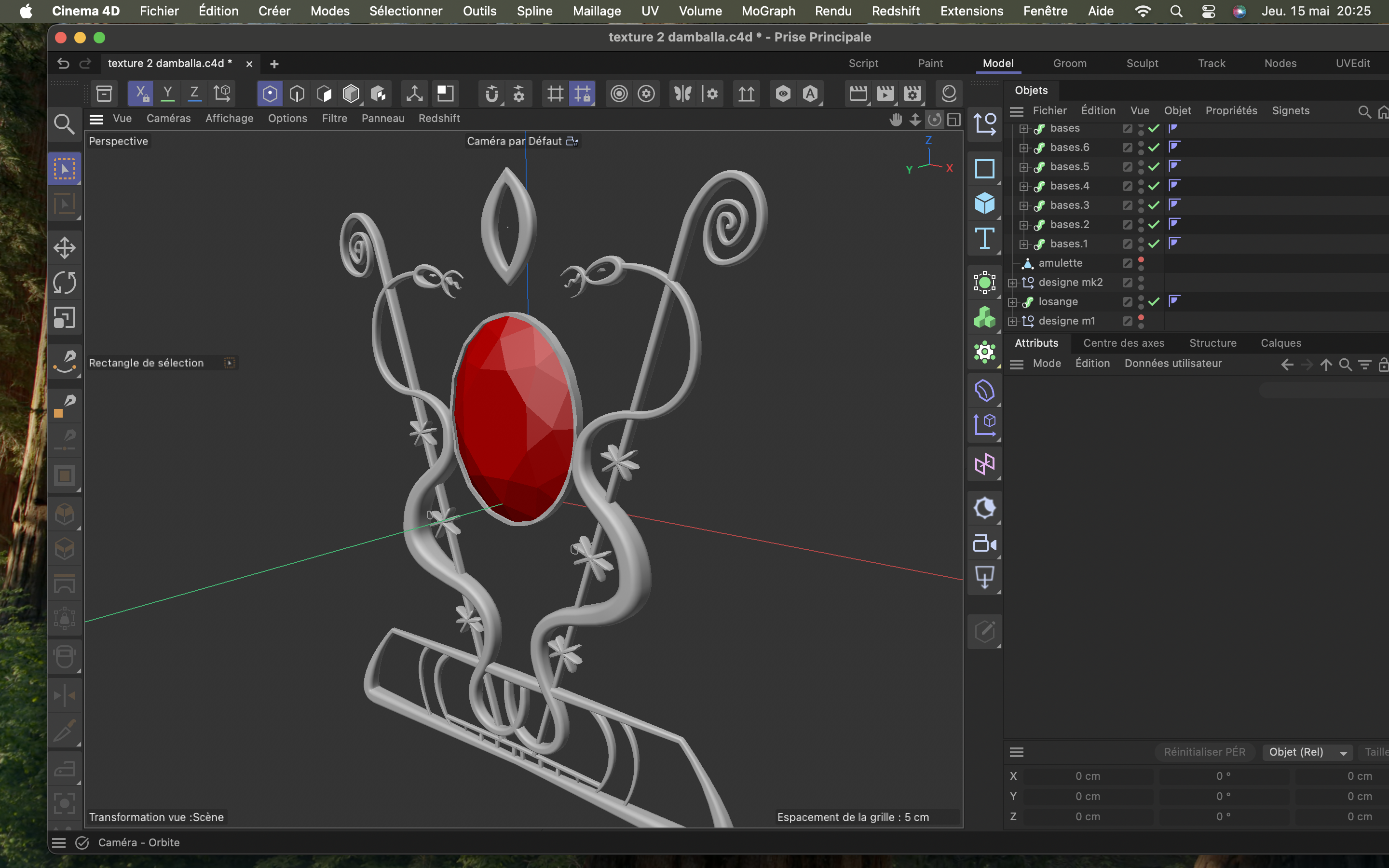Image resolution: width=1389 pixels, height=868 pixels.
Task: Expand the bases.1 tree item
Action: click(1023, 244)
